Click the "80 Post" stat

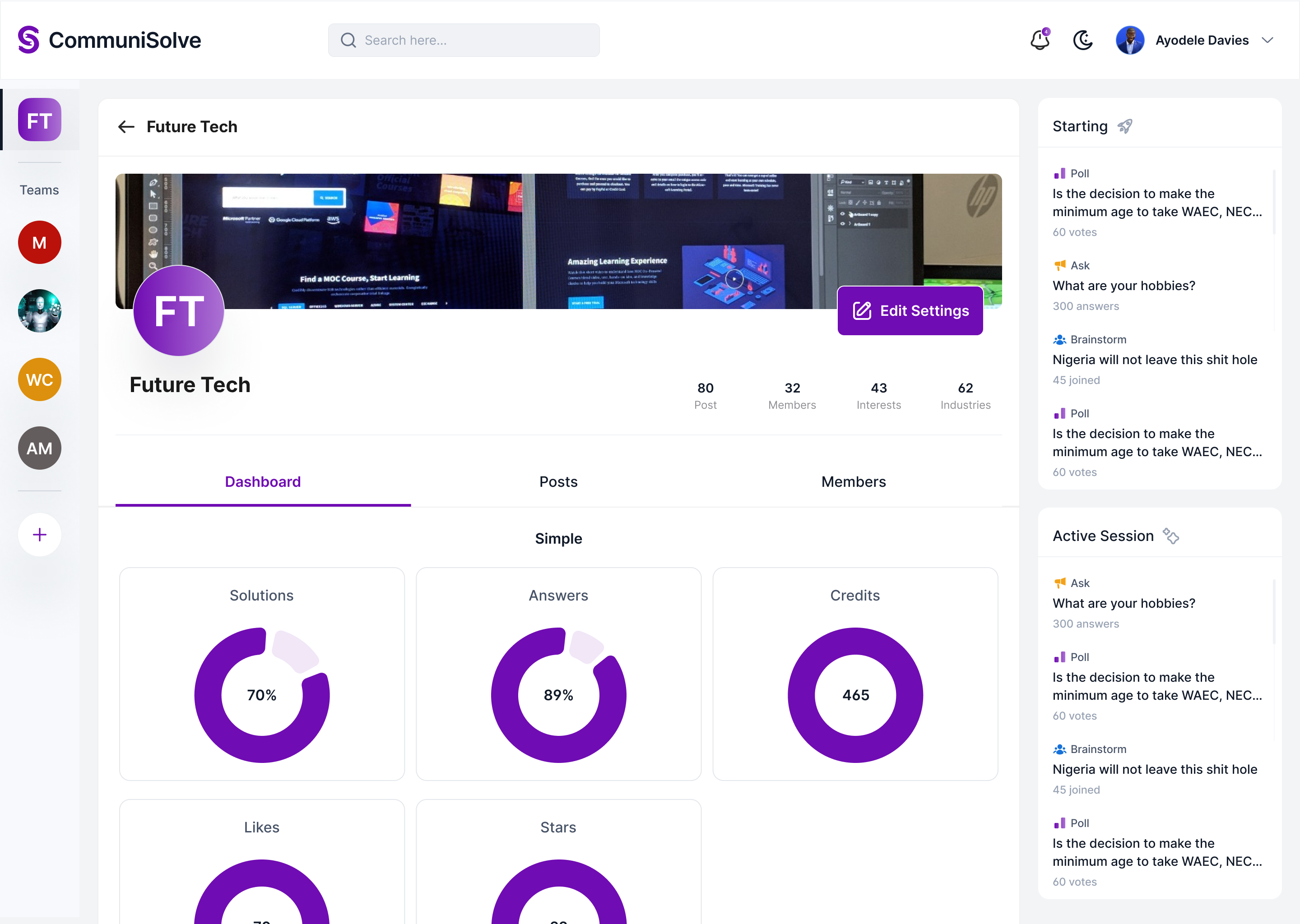(x=705, y=396)
